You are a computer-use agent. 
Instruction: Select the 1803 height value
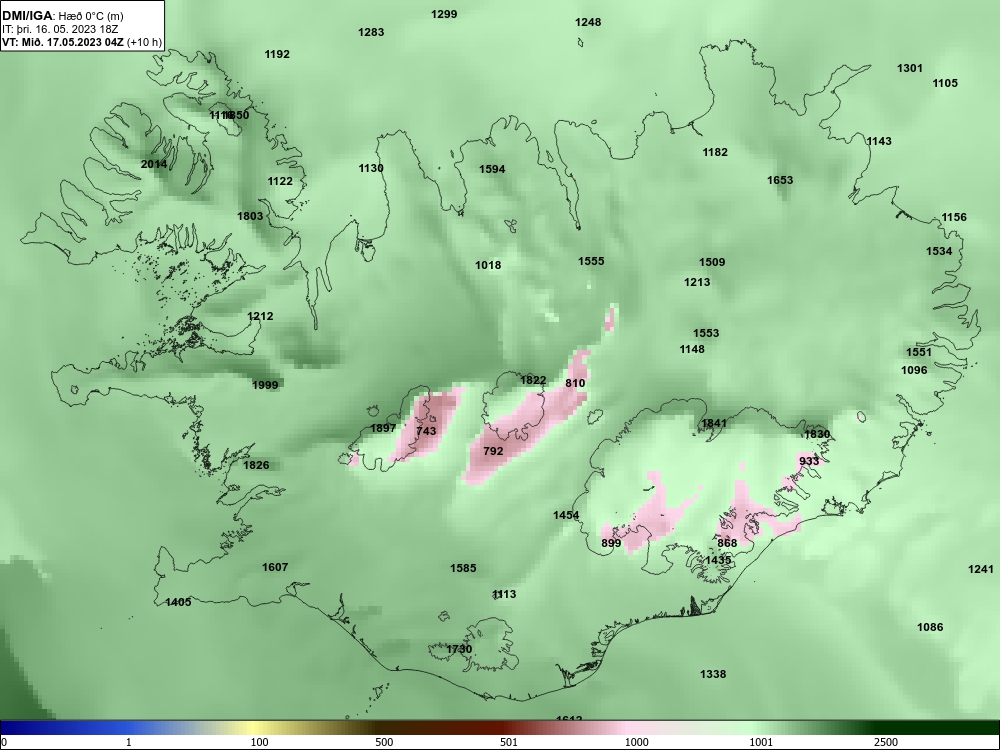pyautogui.click(x=250, y=216)
